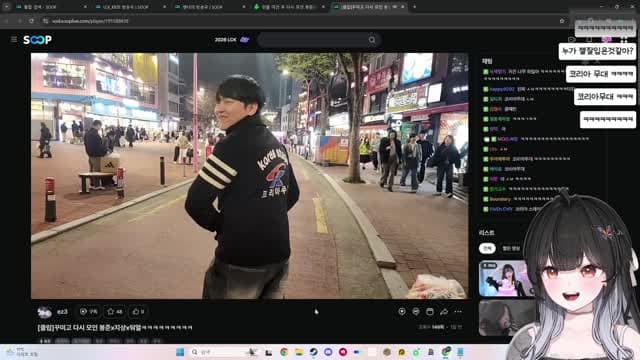Open the more options ellipsis menu
Image resolution: width=640 pixels, height=360 pixels.
point(458,311)
